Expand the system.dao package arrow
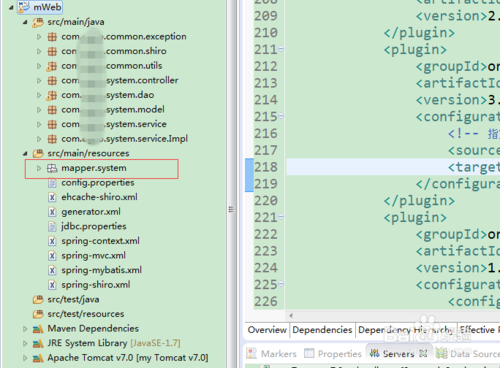Viewport: 500px width, 368px height. coord(39,95)
